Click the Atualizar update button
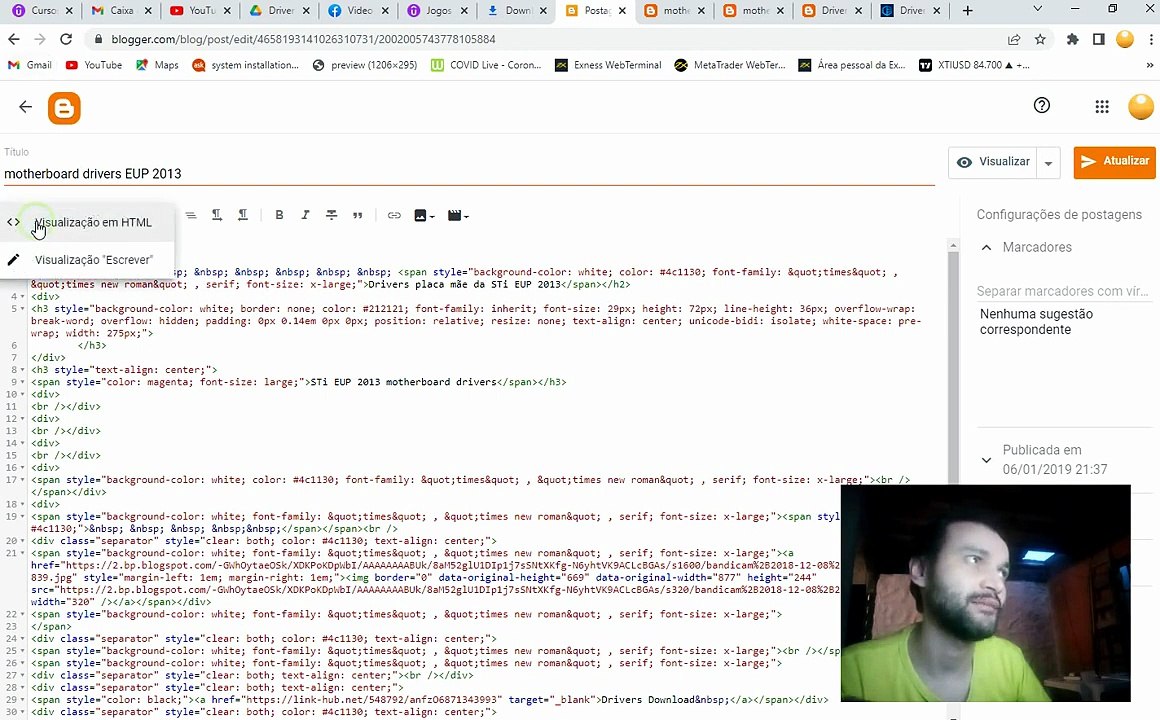Viewport: 1160px width, 720px height. (x=1114, y=162)
